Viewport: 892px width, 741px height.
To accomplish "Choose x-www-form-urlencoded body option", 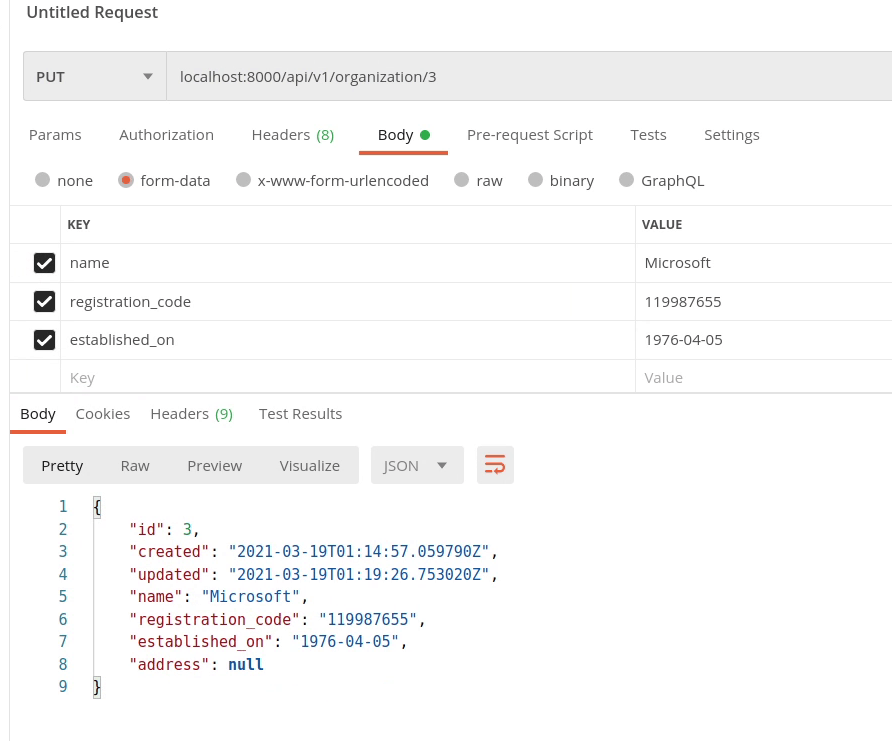I will click(x=243, y=180).
